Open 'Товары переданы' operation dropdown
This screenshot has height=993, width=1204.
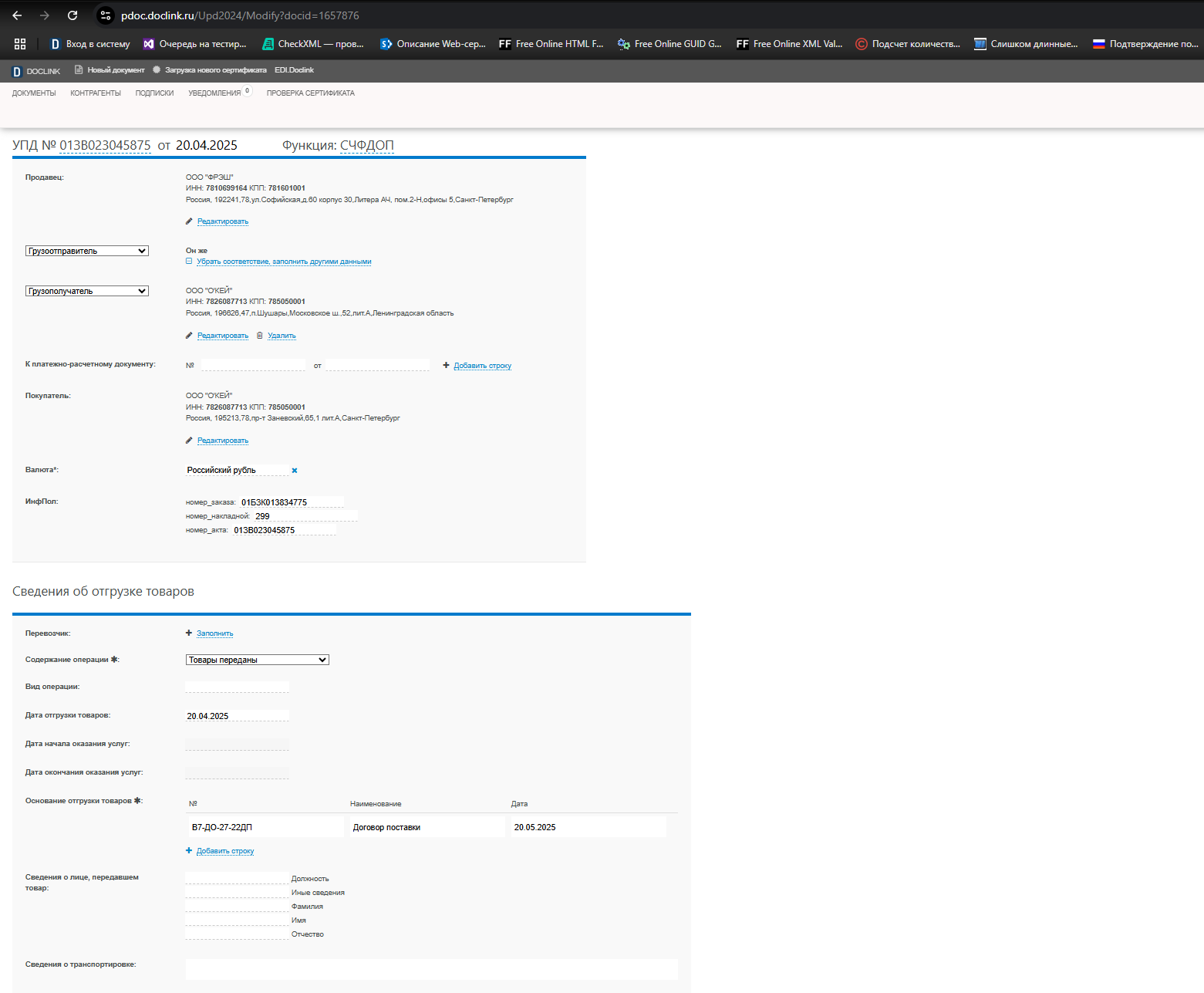[258, 660]
